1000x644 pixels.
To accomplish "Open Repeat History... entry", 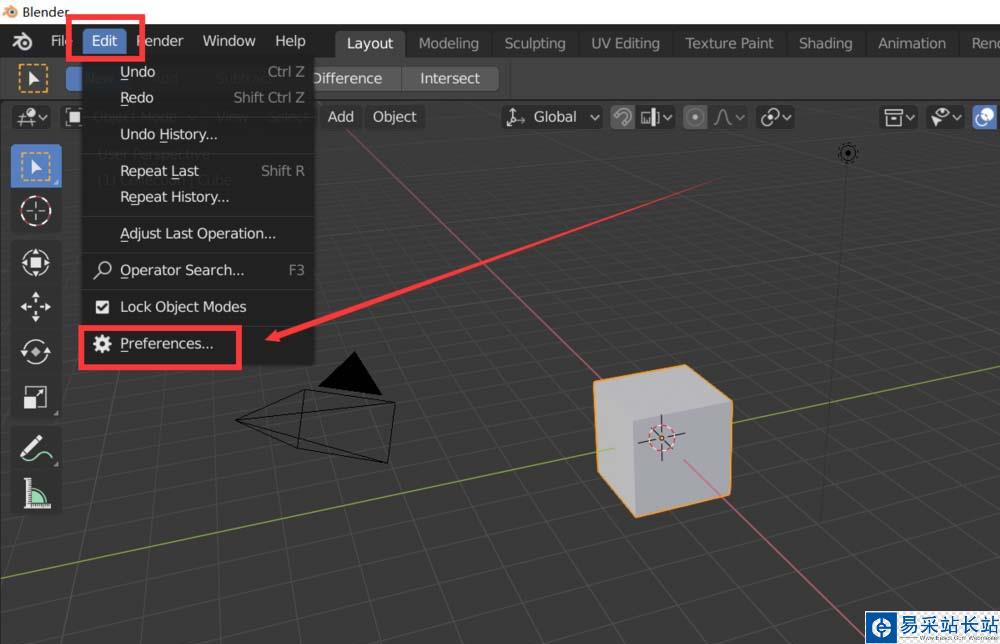I will click(198, 197).
